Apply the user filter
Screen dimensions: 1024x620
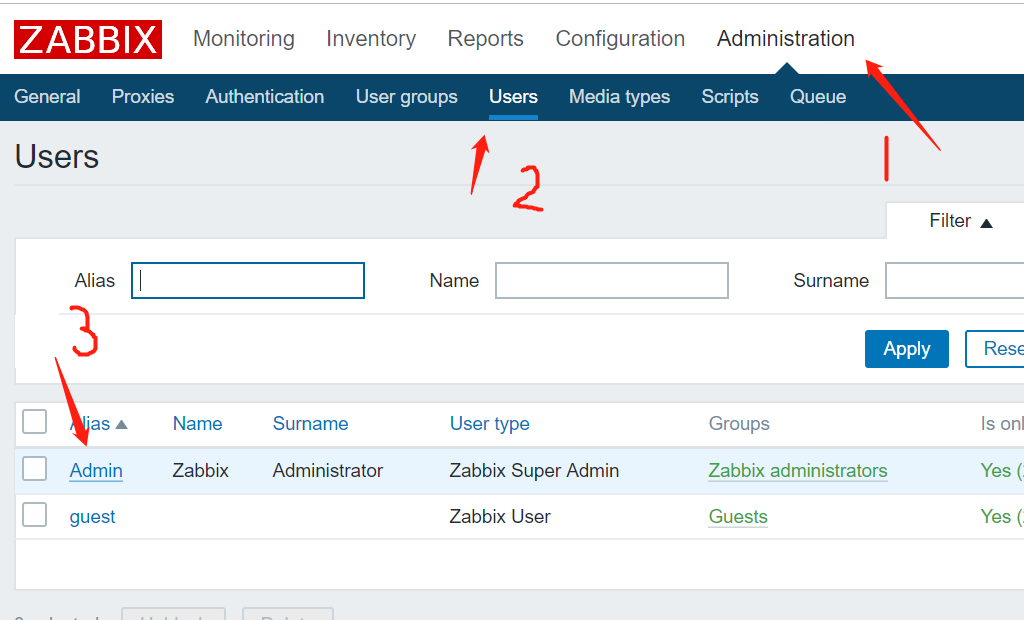[906, 349]
